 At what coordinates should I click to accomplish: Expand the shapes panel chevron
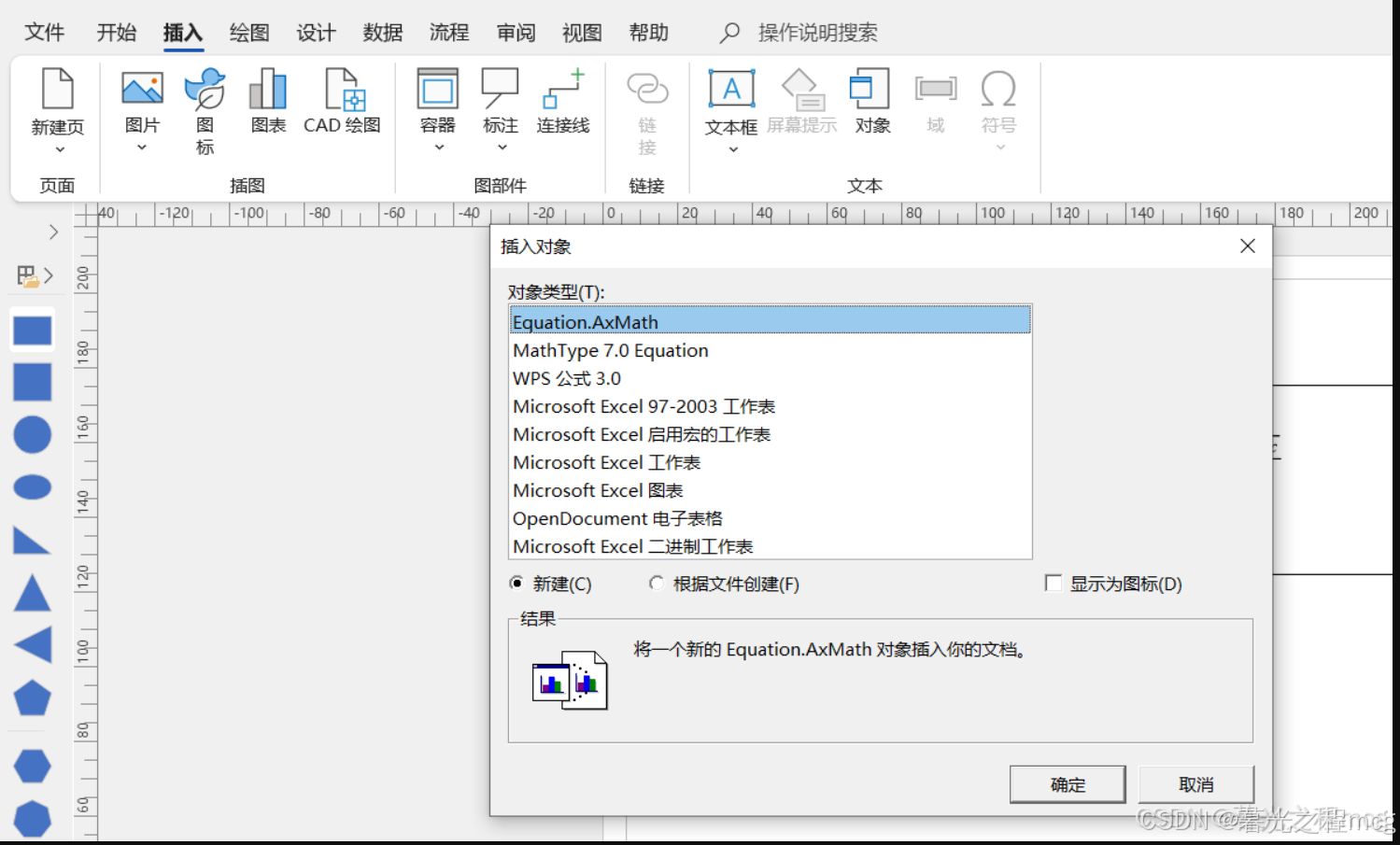(53, 232)
